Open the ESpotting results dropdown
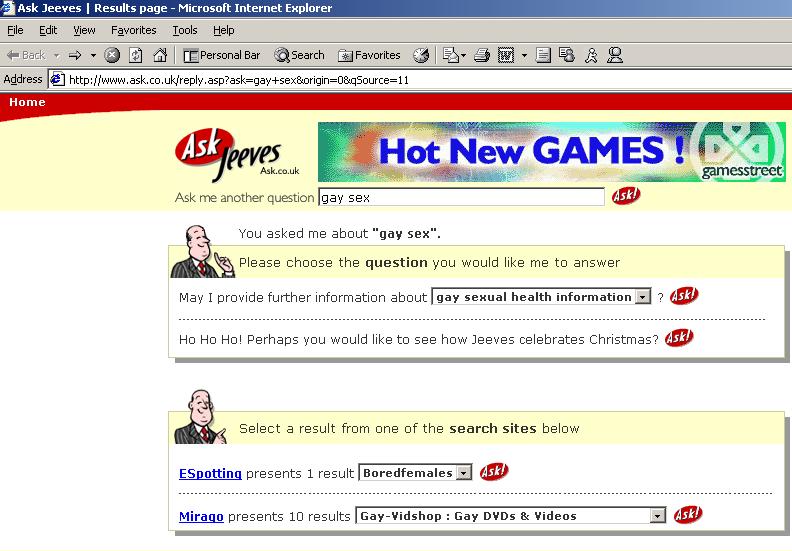The width and height of the screenshot is (792, 551). (x=463, y=473)
